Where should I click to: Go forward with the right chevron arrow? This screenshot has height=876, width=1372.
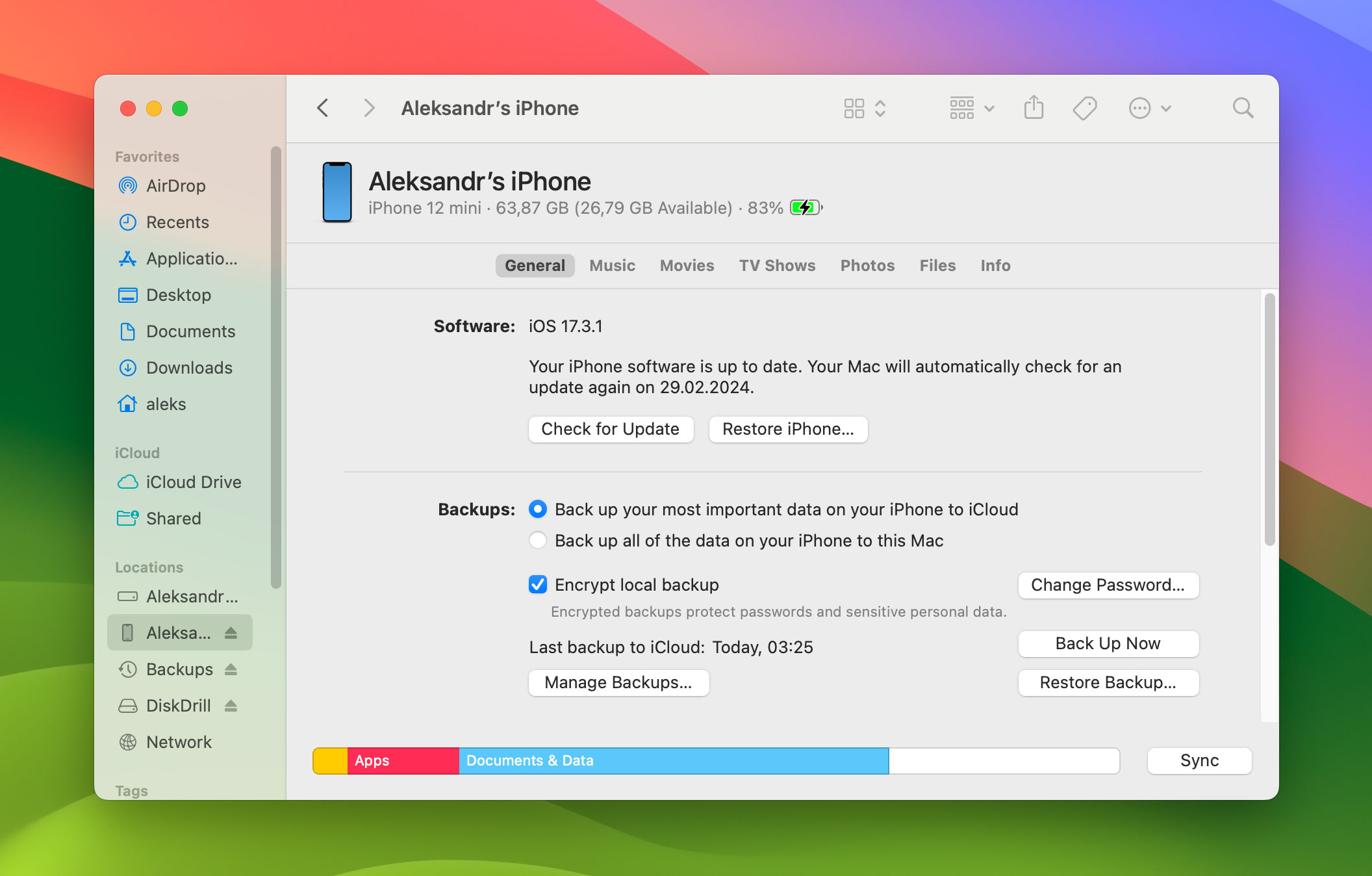(x=369, y=108)
